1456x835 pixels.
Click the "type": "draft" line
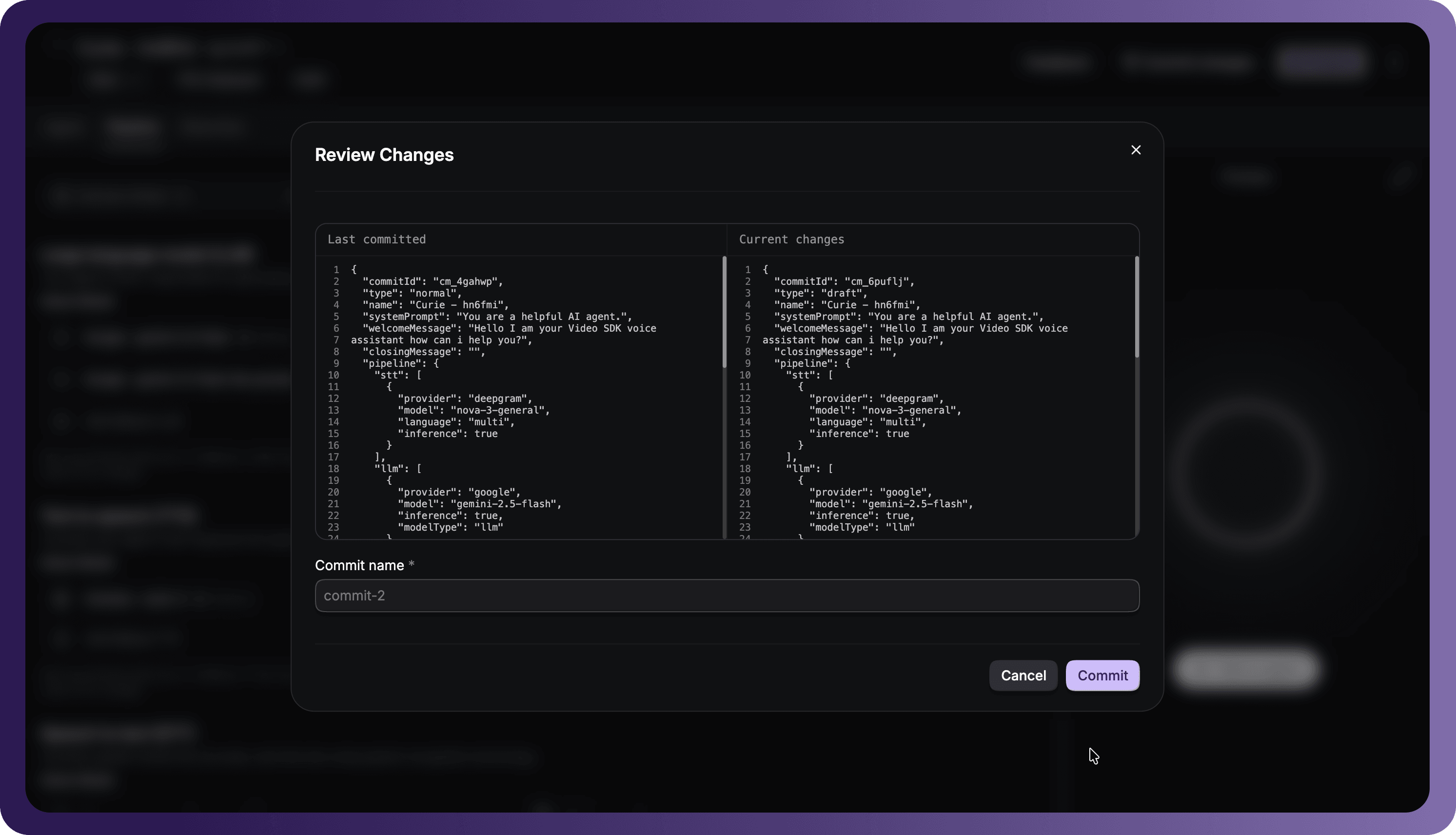tap(821, 293)
